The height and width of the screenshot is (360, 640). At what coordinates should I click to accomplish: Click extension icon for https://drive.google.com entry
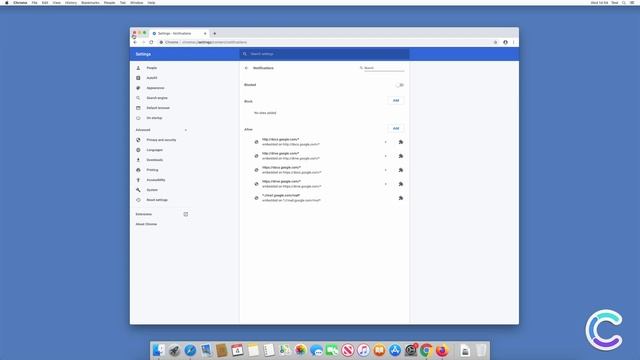pos(401,184)
